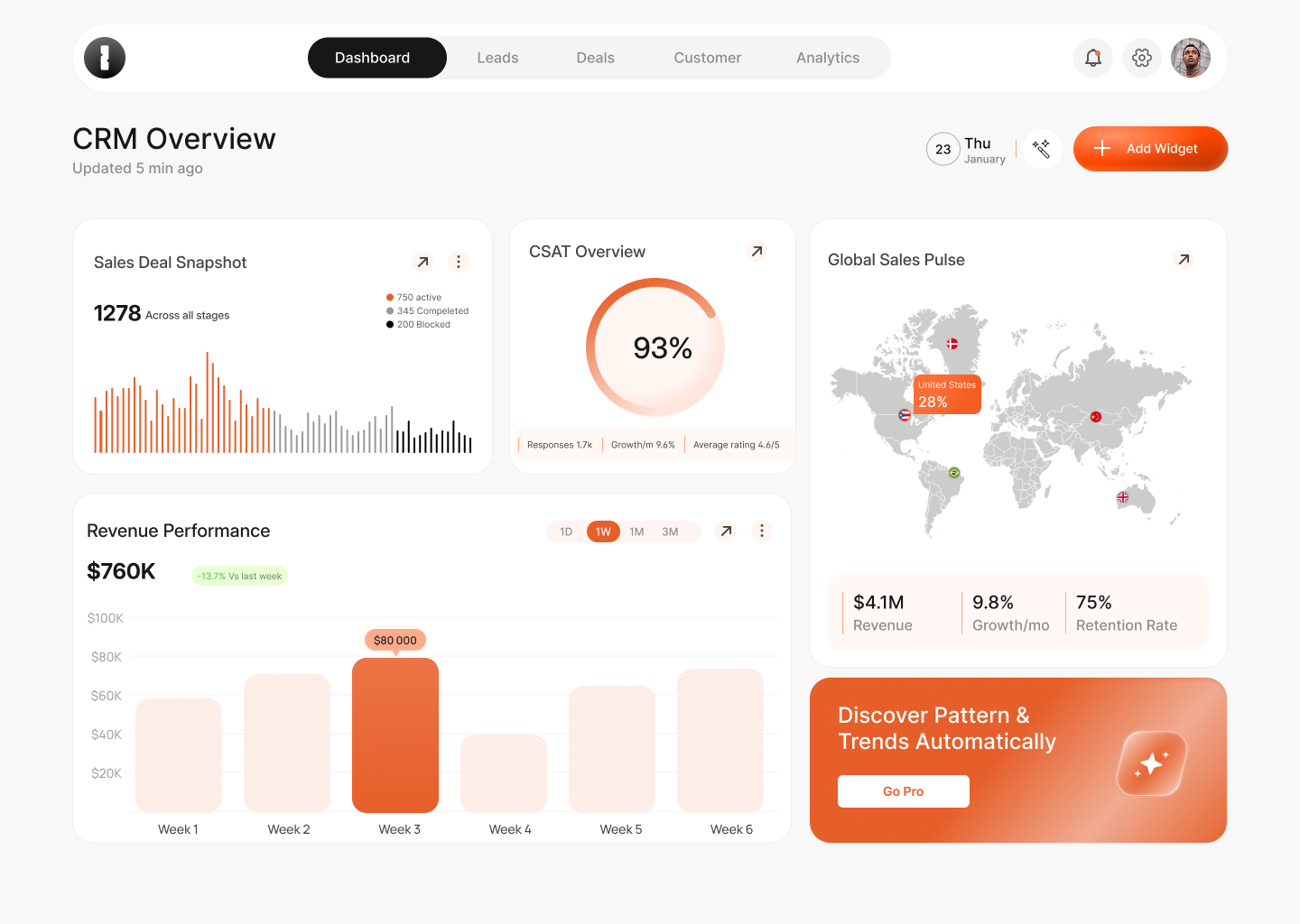Click the Week 1 revenue bar

(179, 755)
